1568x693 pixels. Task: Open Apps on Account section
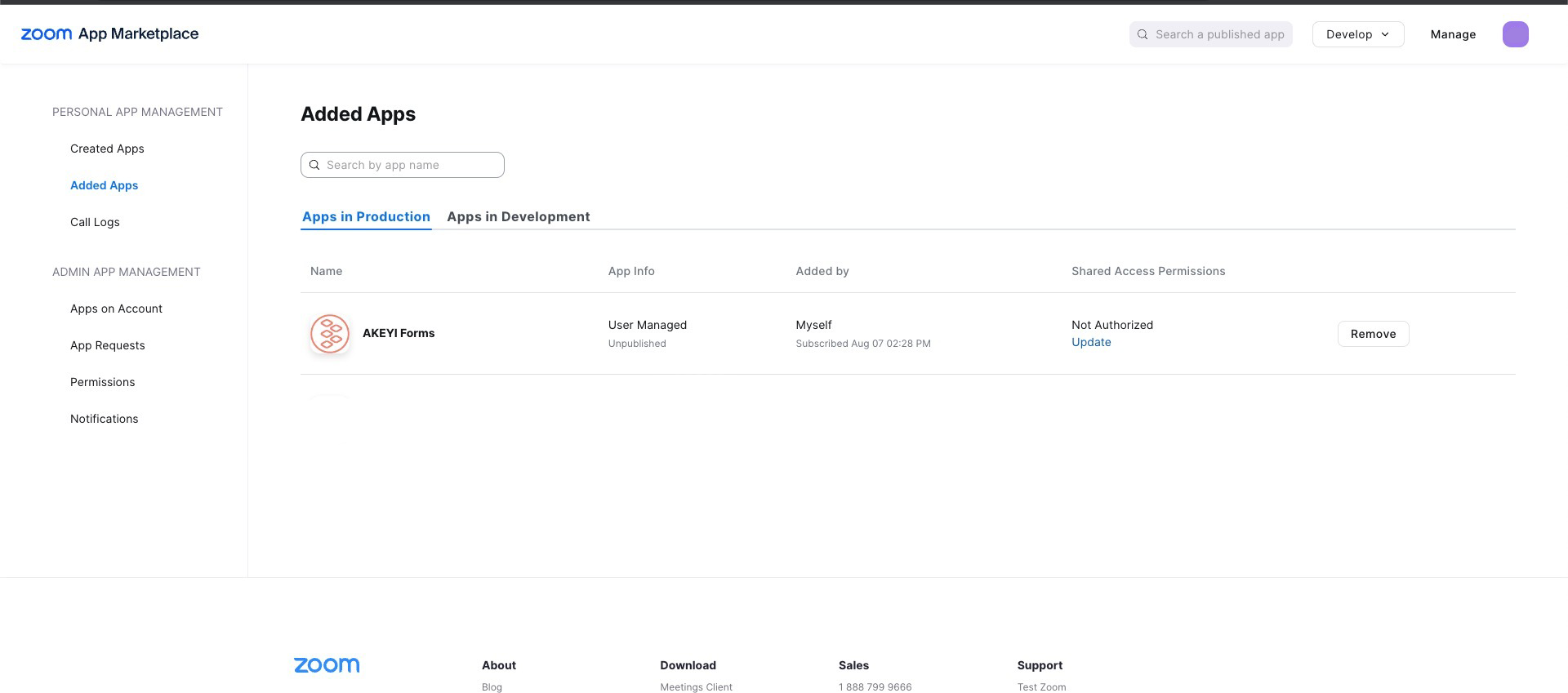[116, 309]
